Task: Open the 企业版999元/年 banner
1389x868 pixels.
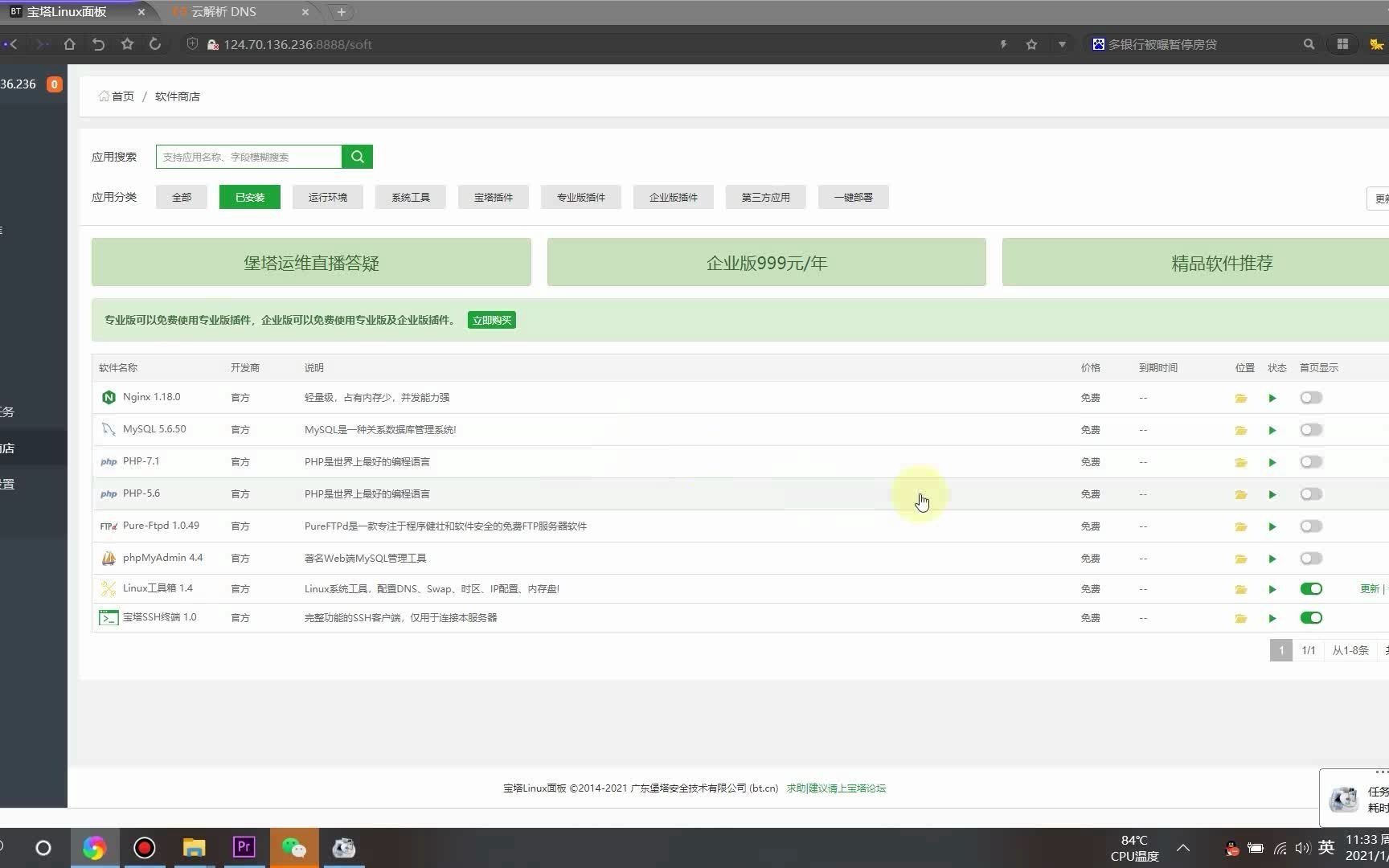Action: [767, 262]
